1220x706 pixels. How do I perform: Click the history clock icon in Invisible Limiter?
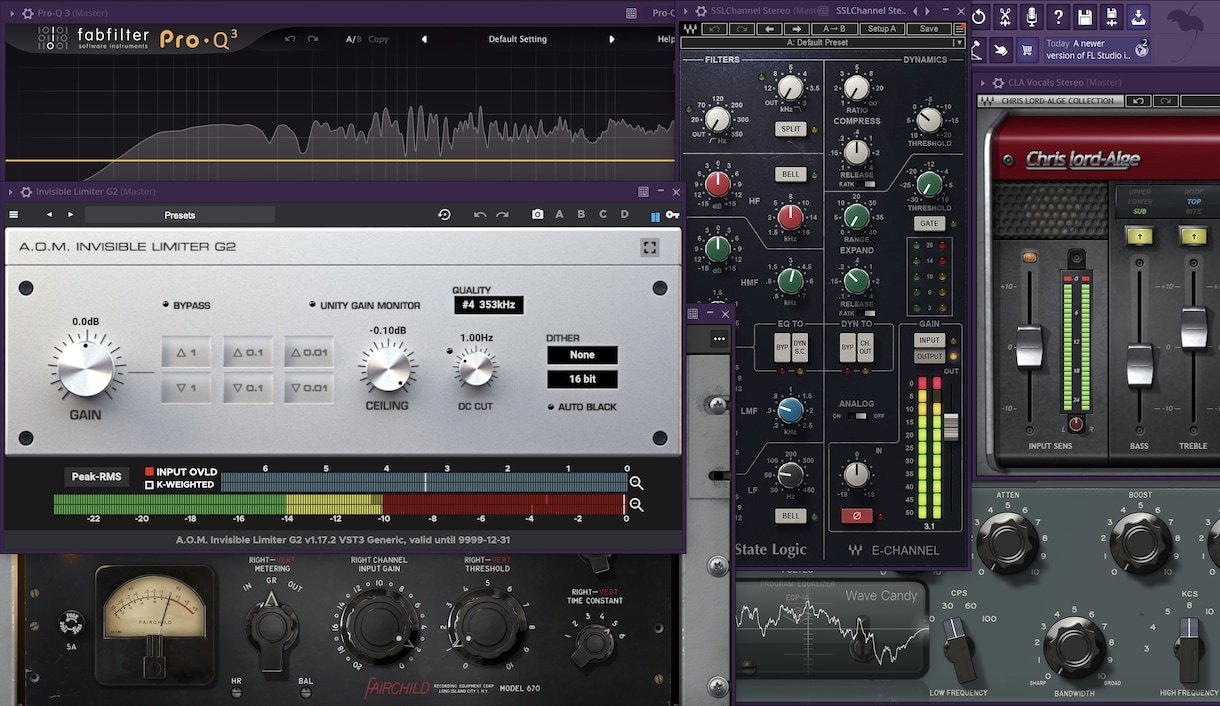click(x=444, y=215)
